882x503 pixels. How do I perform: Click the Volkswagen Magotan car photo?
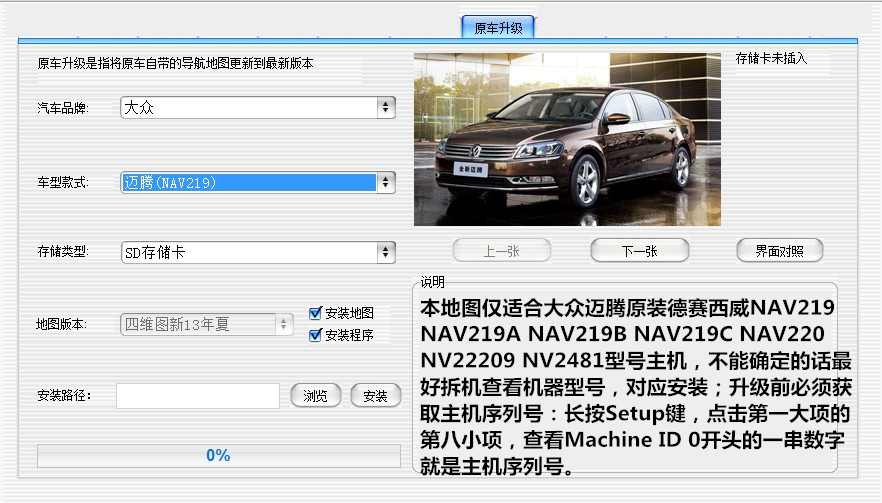pyautogui.click(x=567, y=140)
